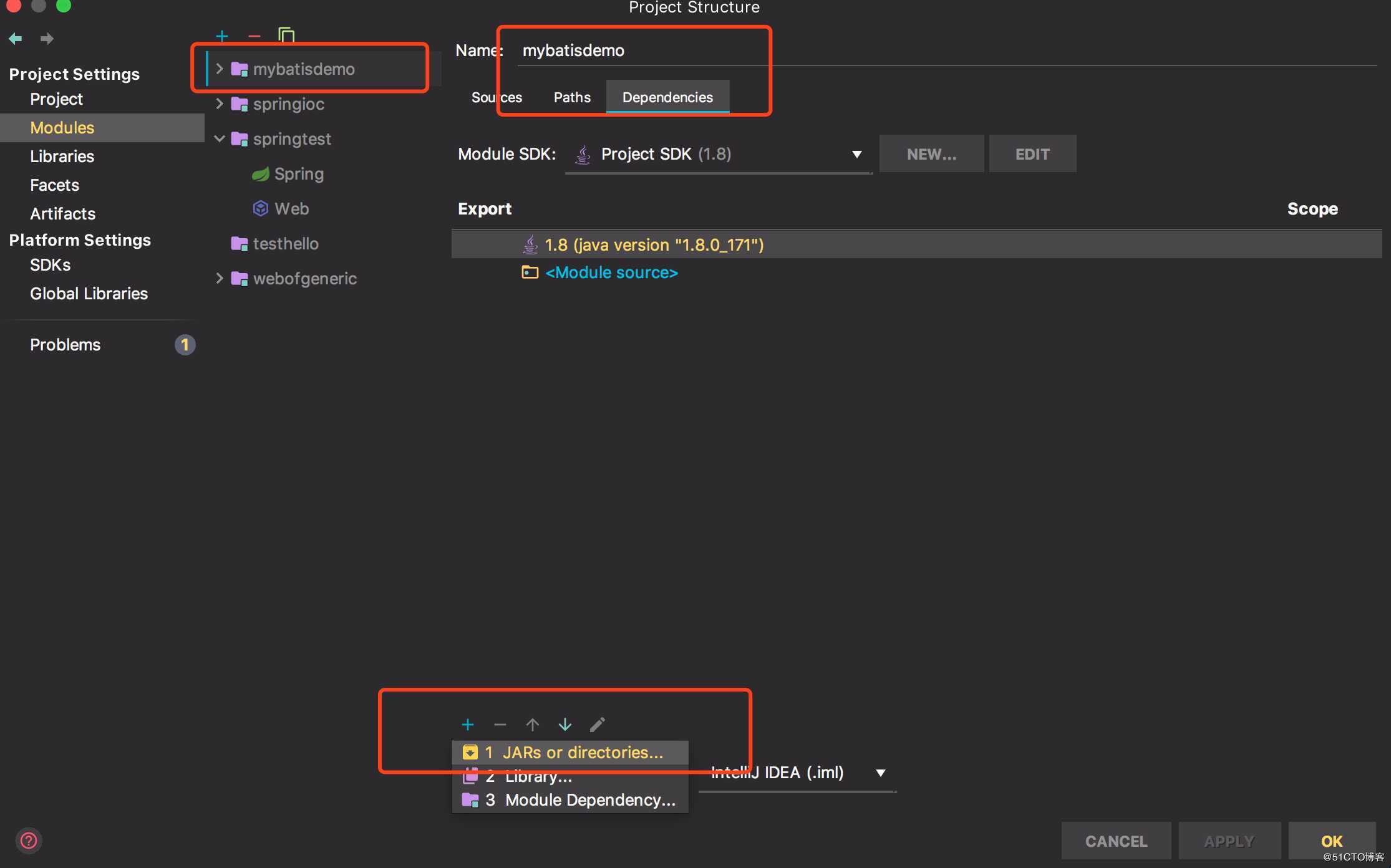Expand the webofgeneric module node

click(220, 278)
